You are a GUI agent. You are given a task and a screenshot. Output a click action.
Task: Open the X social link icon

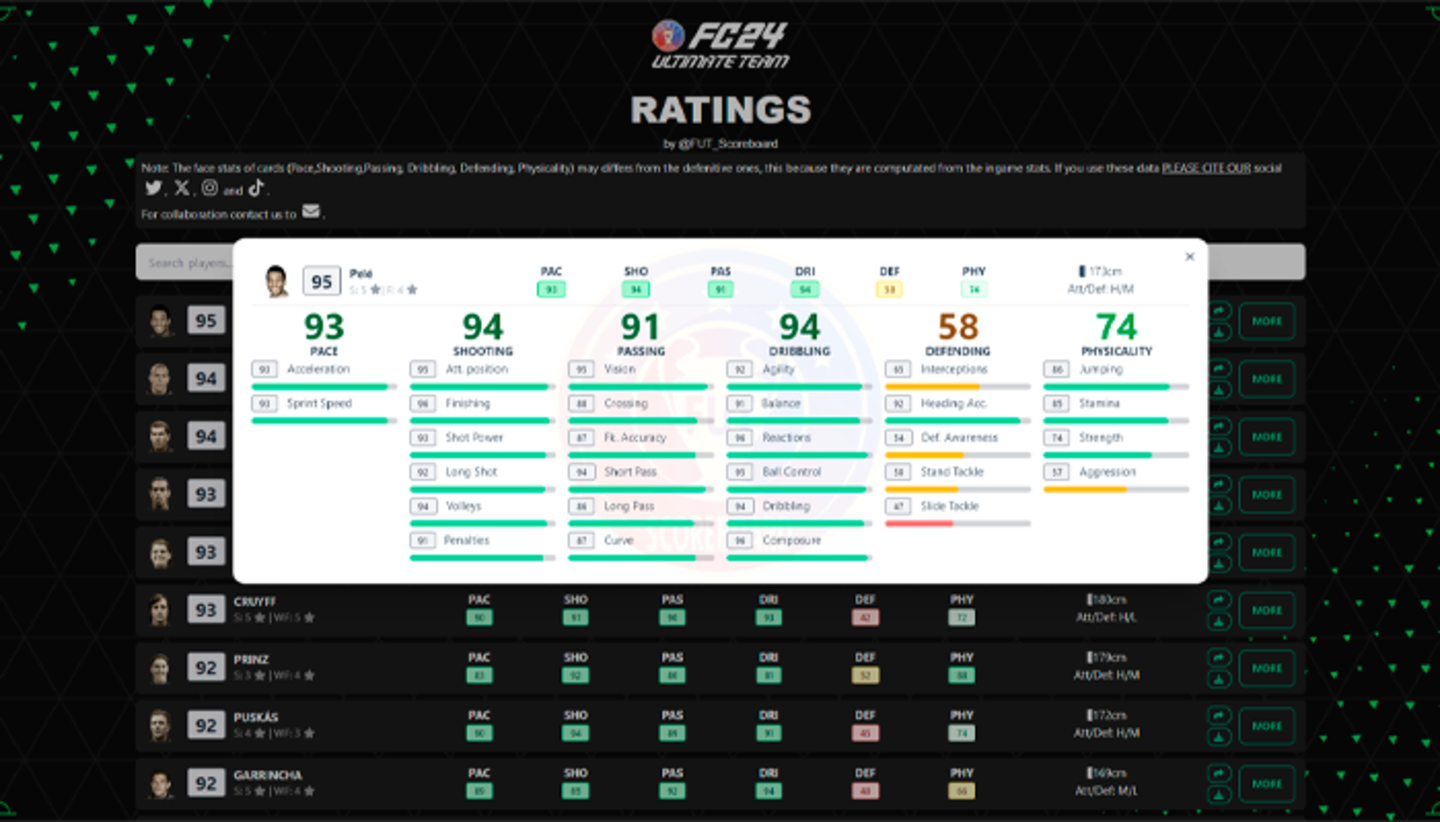tap(181, 188)
